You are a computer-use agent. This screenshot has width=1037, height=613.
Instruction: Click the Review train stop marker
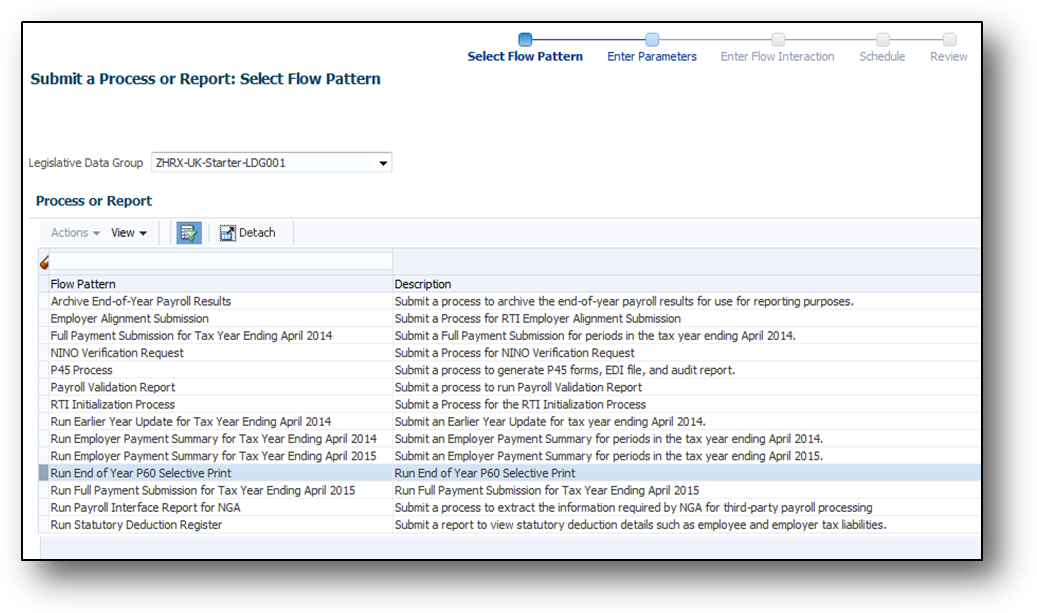tap(950, 40)
